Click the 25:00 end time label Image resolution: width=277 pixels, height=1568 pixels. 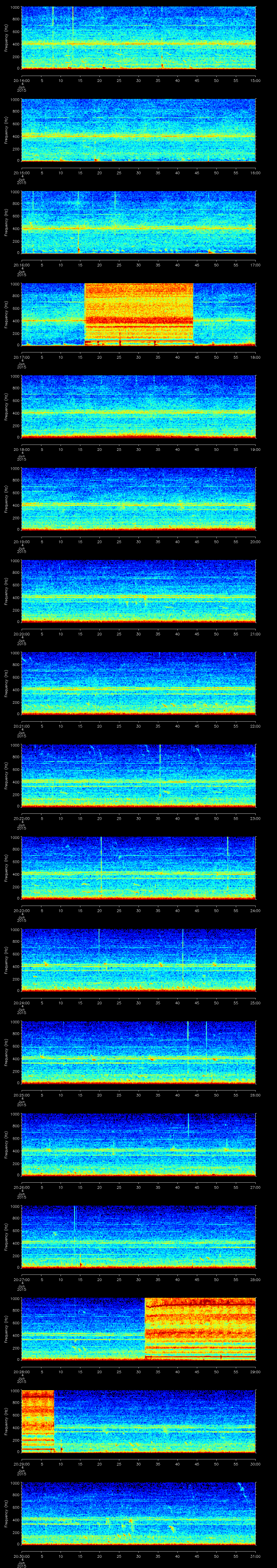point(256,1003)
